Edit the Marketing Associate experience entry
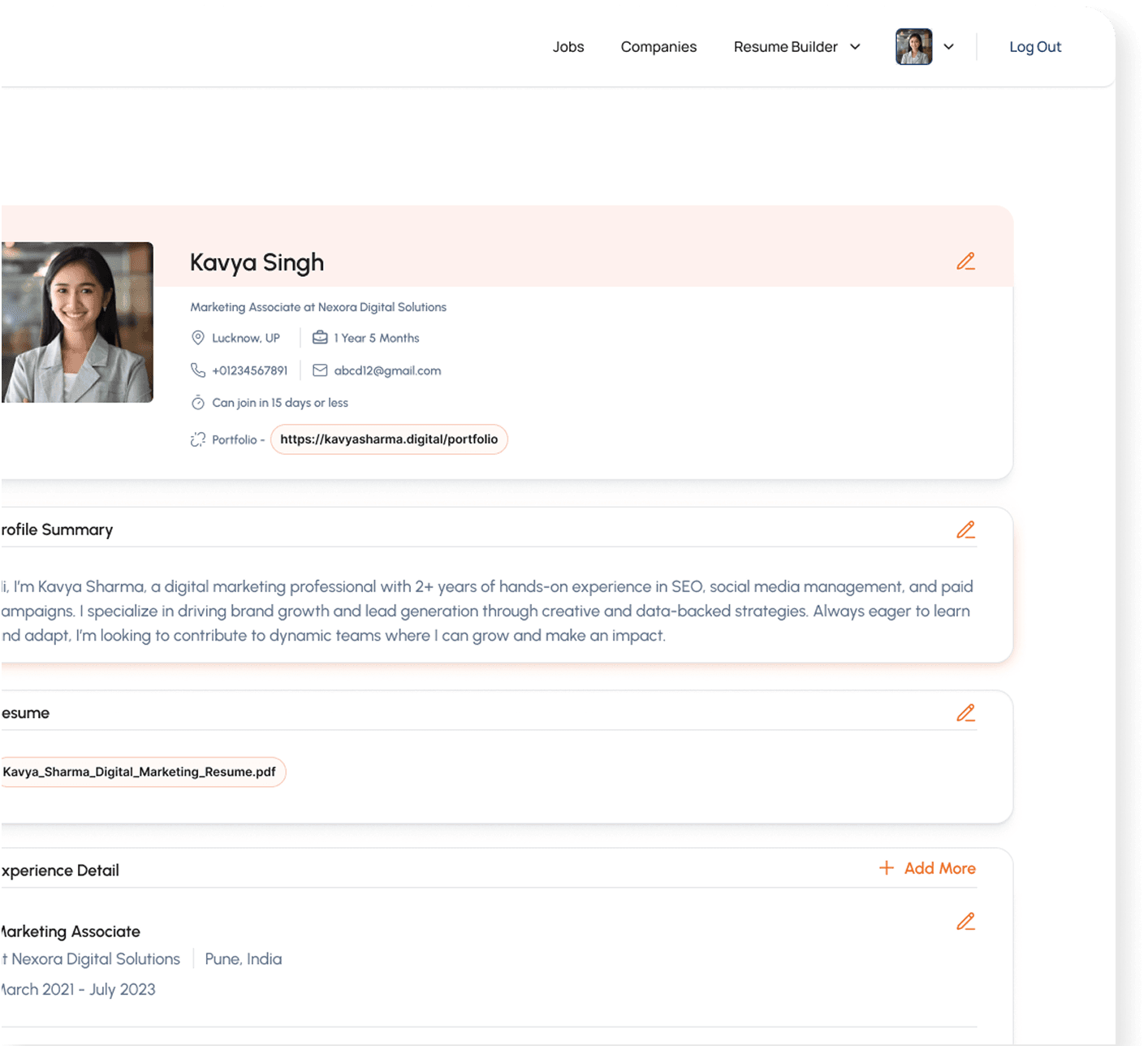Viewport: 1148px width, 1046px height. pos(965,922)
